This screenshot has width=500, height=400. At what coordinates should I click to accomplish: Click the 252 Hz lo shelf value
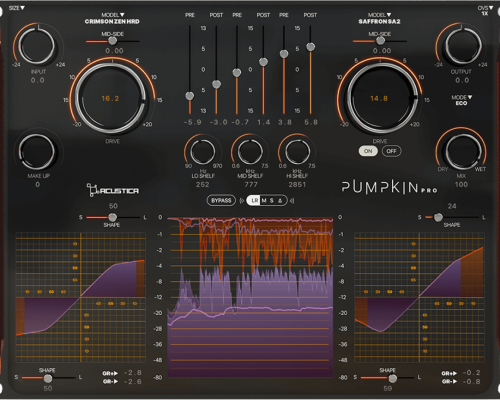[x=203, y=184]
